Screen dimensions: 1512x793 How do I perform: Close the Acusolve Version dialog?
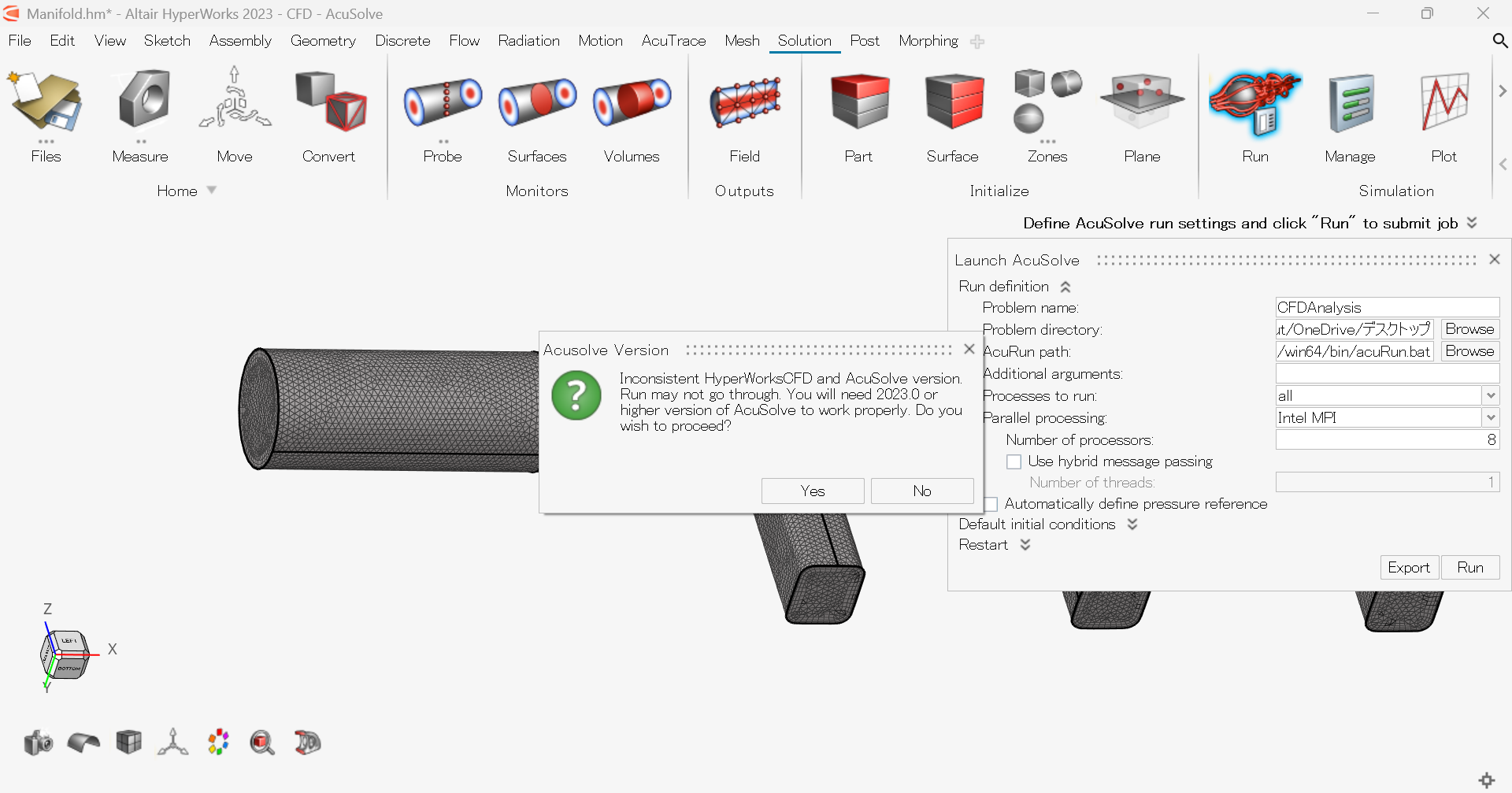click(969, 349)
